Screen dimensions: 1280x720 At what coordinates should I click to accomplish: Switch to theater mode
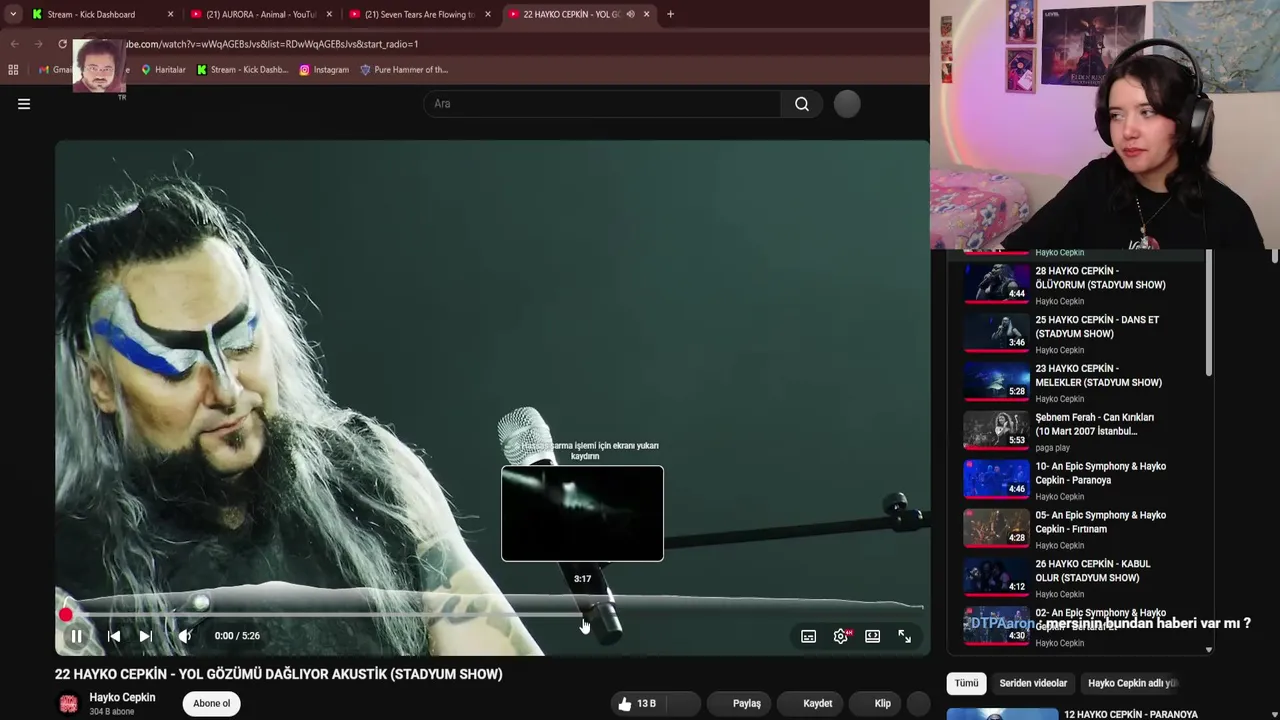click(x=873, y=636)
